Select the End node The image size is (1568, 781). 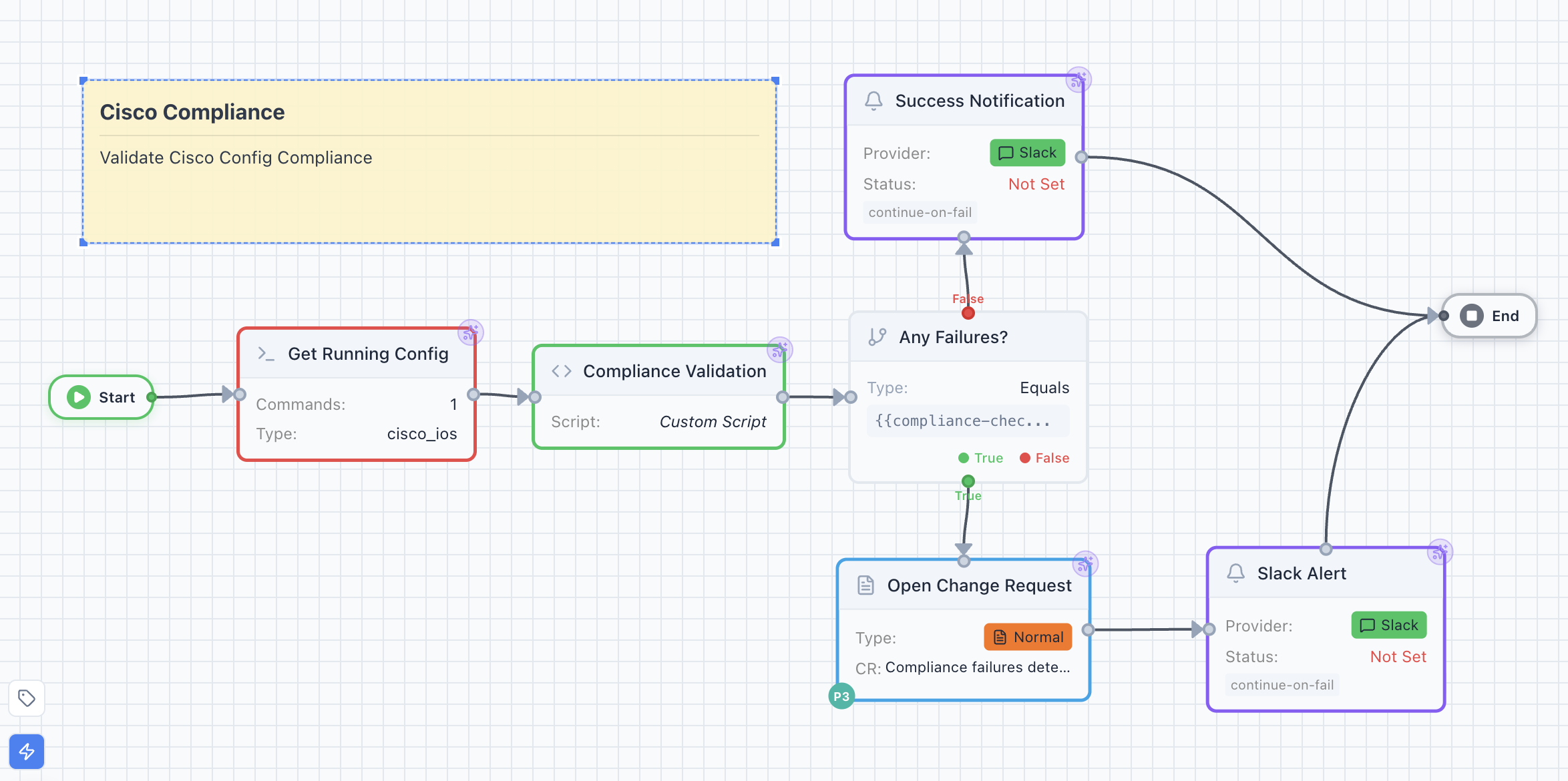click(x=1490, y=316)
